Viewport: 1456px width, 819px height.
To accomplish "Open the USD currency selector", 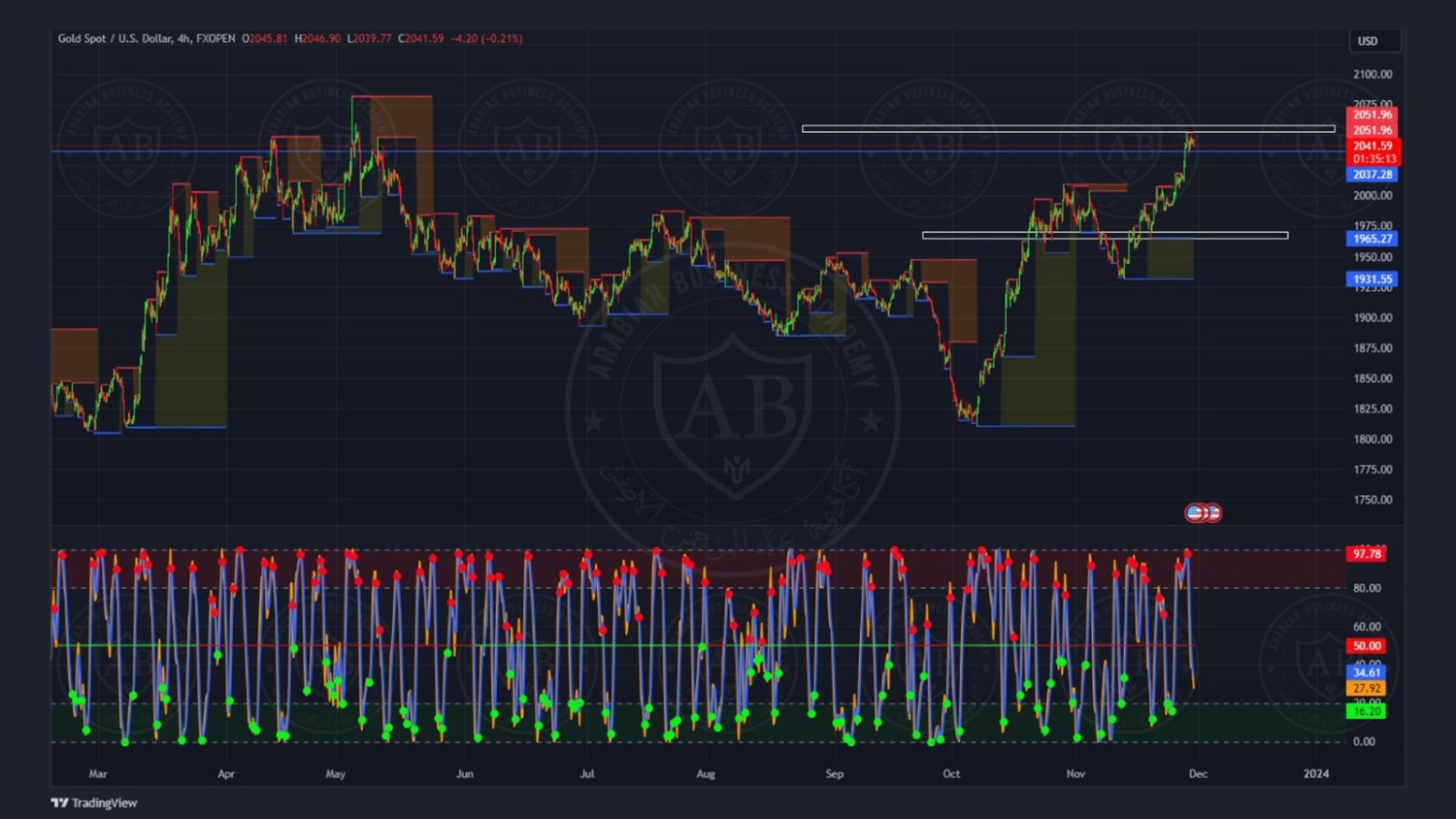I will [1374, 41].
